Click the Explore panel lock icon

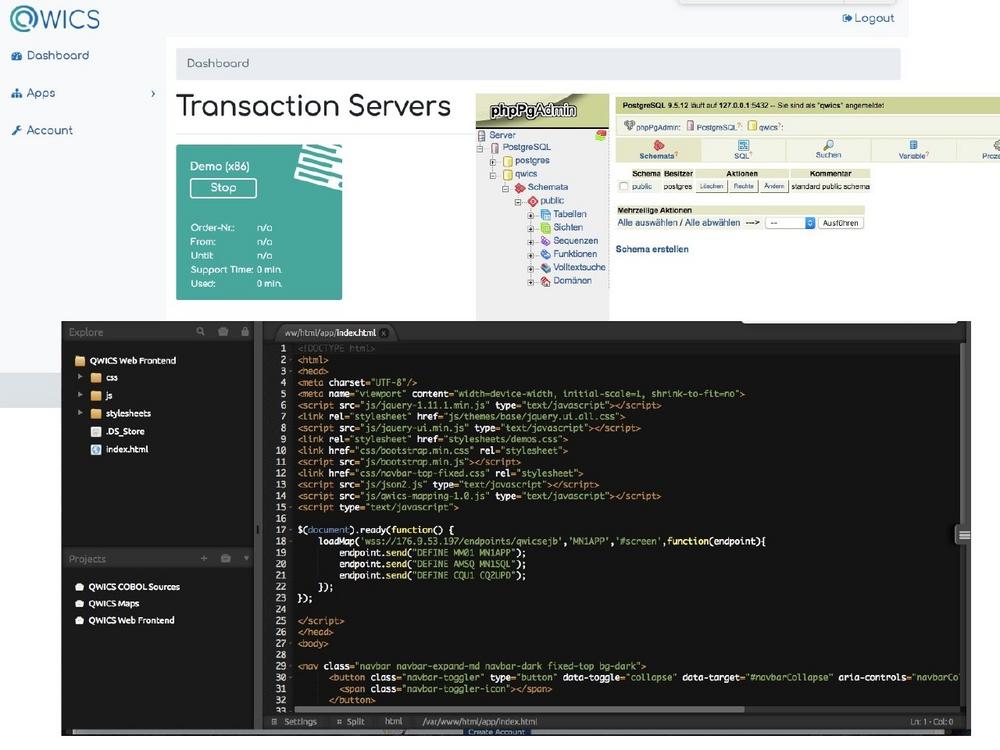[x=245, y=332]
